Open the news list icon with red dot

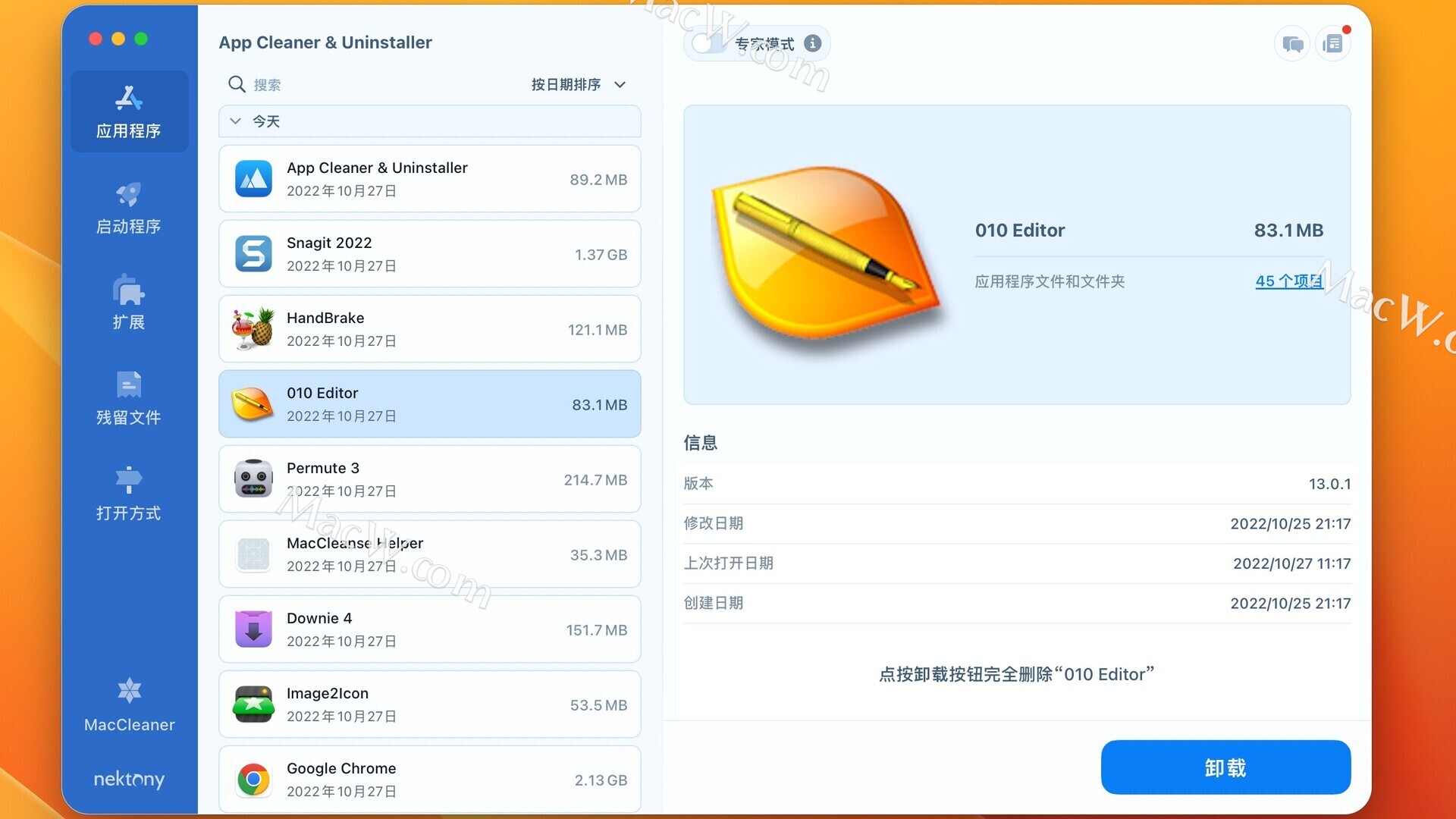pyautogui.click(x=1333, y=44)
